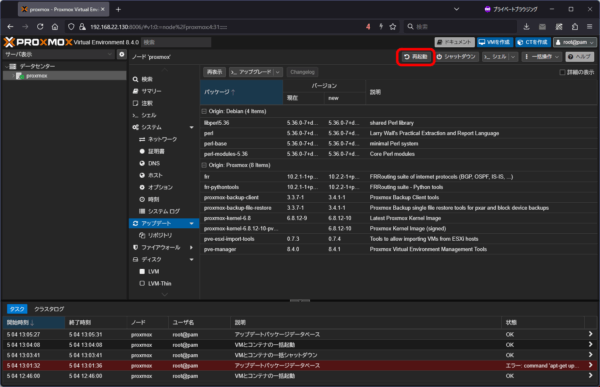Select the libperl5.36 package row
The image size is (600, 387).
[x=398, y=123]
